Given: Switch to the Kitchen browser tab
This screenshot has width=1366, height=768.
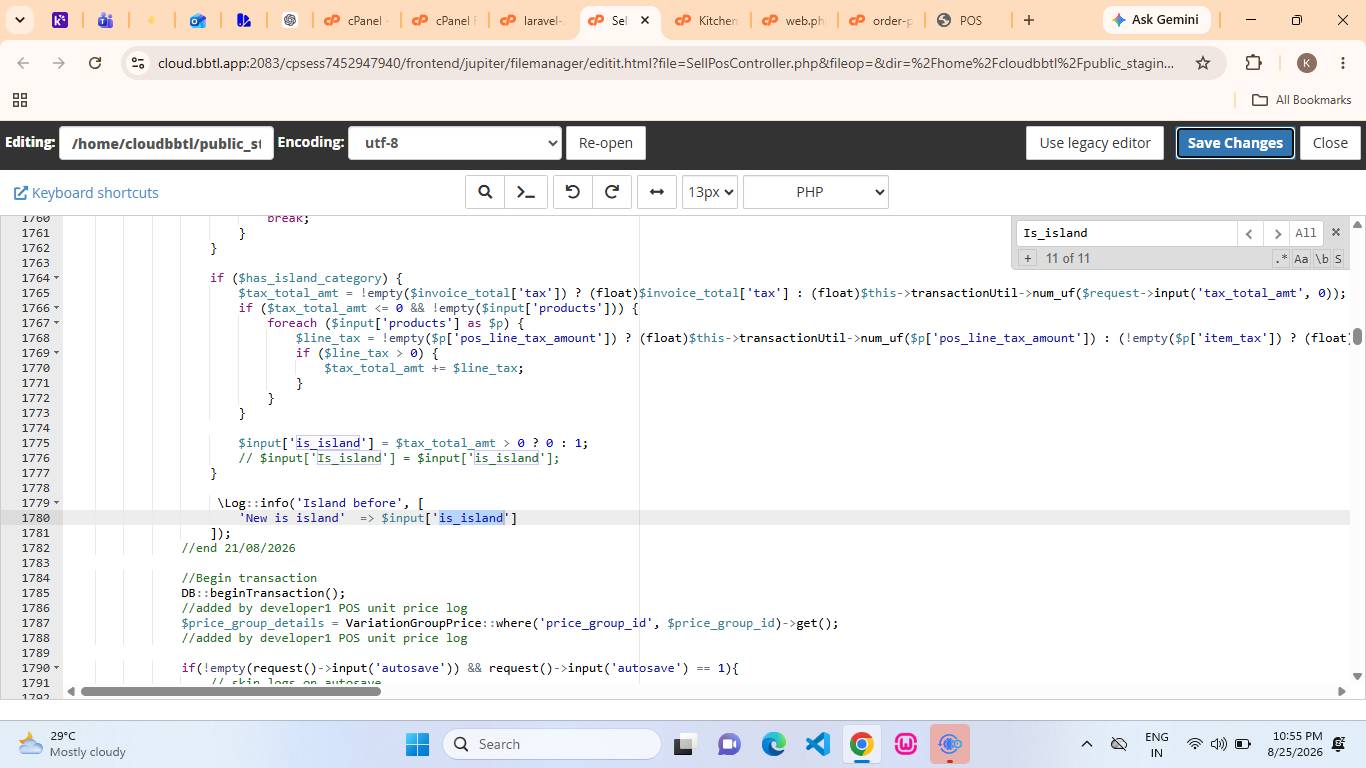Looking at the screenshot, I should [707, 20].
